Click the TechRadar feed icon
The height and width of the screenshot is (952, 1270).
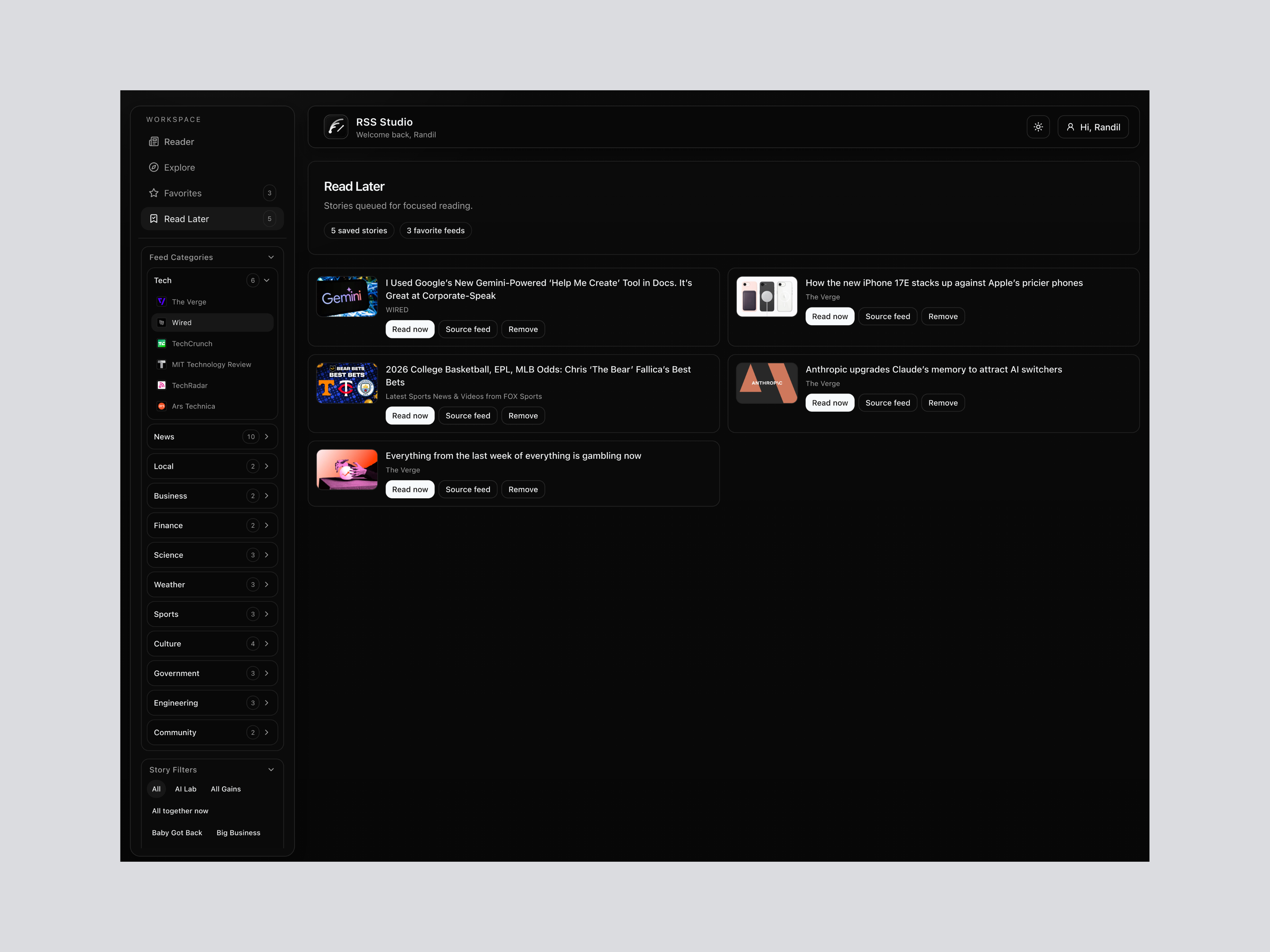161,386
